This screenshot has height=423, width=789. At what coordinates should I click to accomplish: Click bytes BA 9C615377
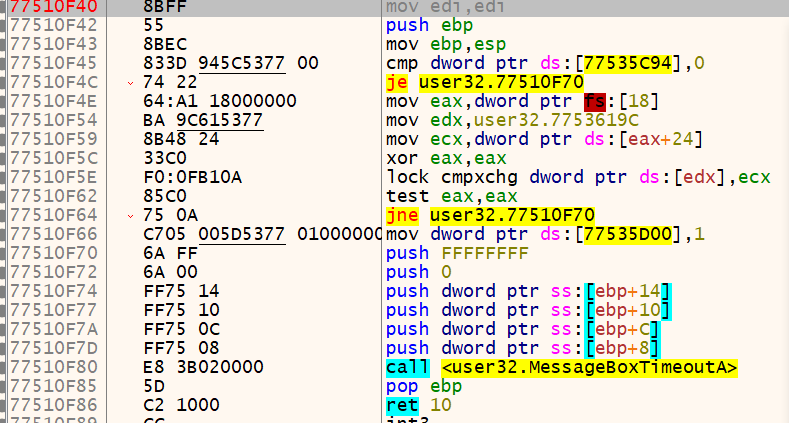click(203, 120)
